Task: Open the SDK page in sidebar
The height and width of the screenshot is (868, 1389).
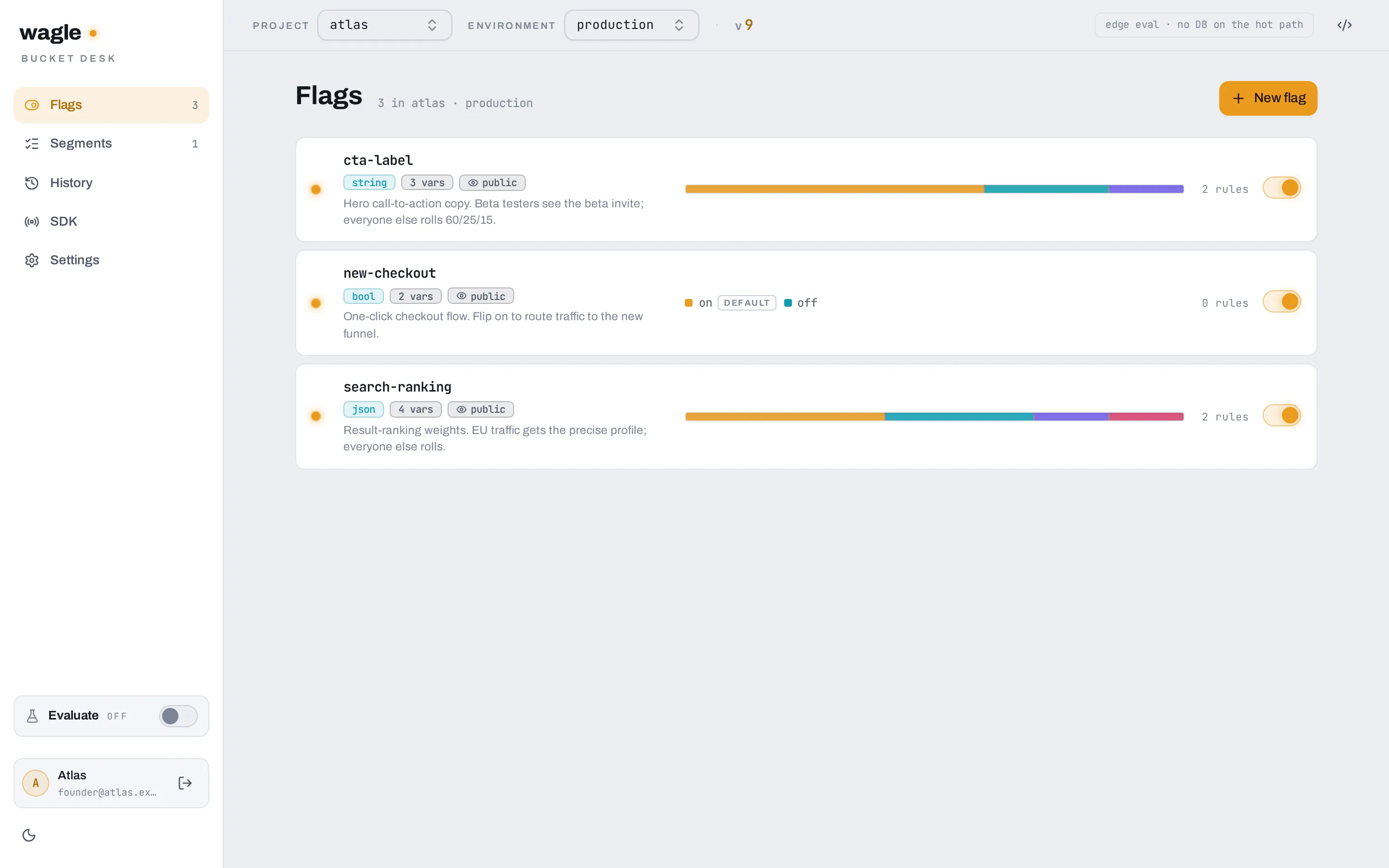Action: coord(111,222)
